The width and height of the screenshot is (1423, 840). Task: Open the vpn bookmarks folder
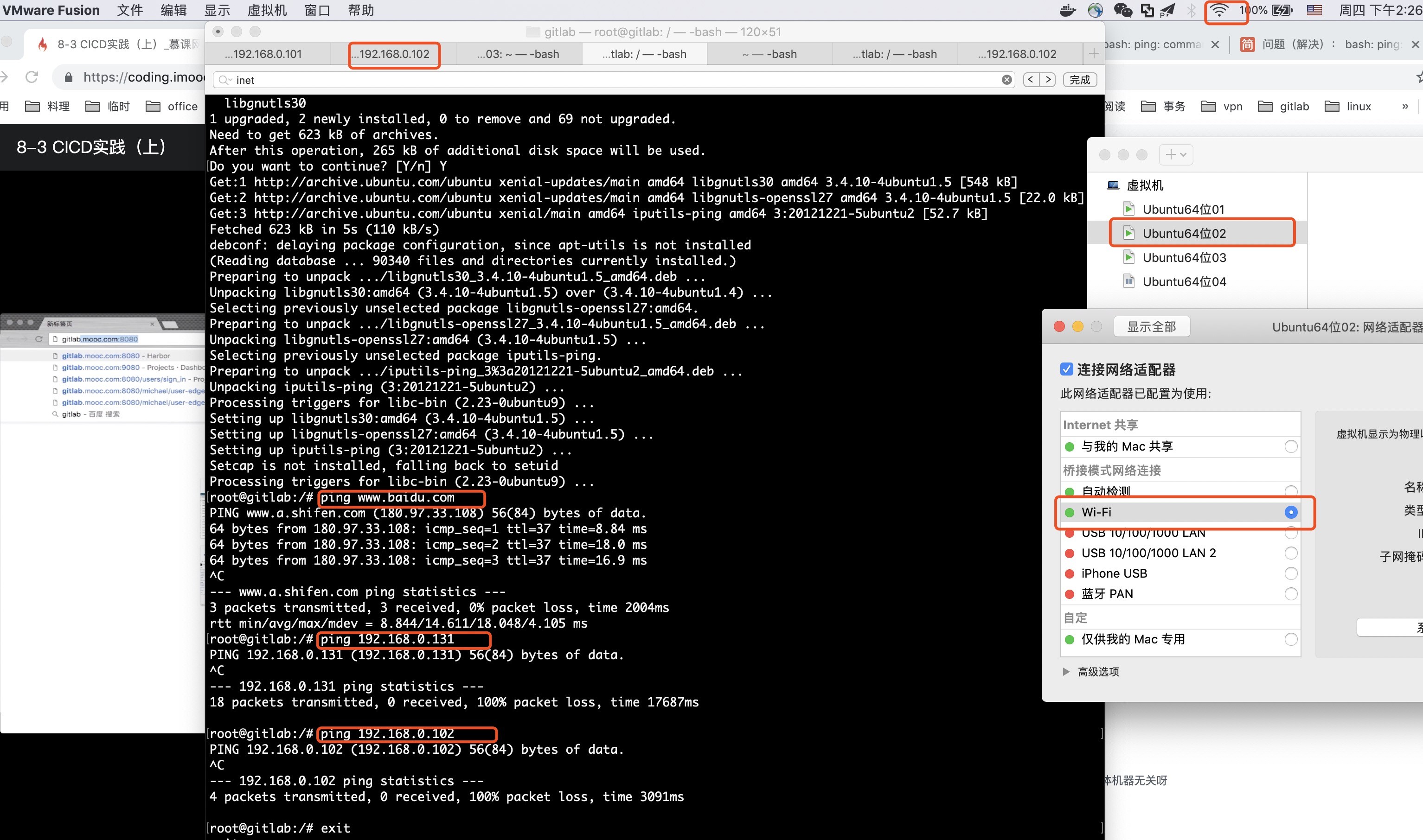point(1222,107)
